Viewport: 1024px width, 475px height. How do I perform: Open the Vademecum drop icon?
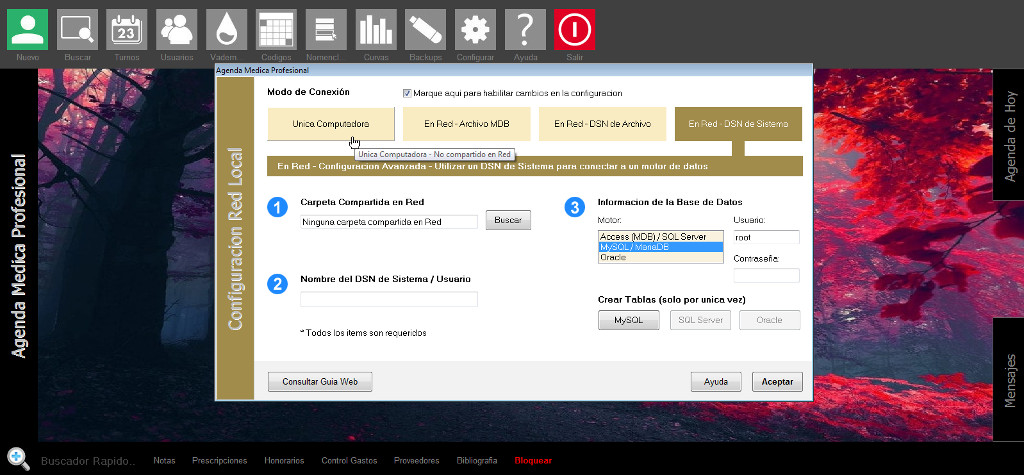[x=226, y=29]
